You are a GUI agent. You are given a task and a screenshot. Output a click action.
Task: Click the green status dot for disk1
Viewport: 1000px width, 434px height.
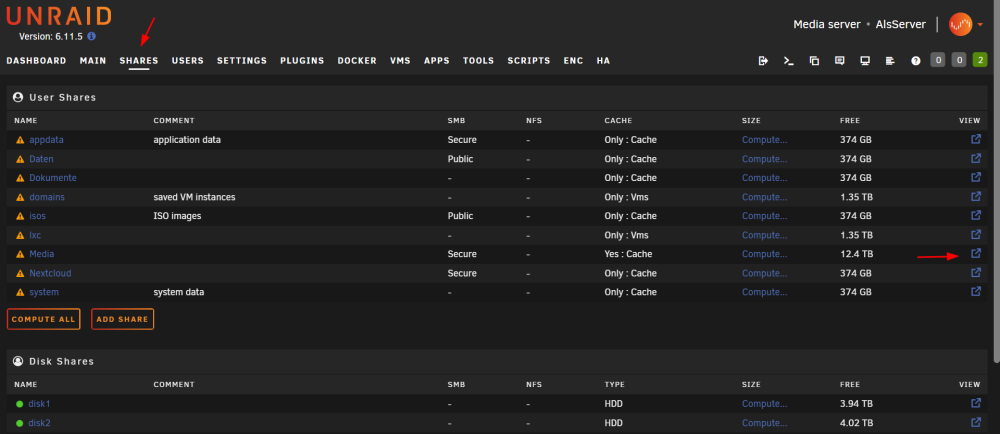point(20,404)
